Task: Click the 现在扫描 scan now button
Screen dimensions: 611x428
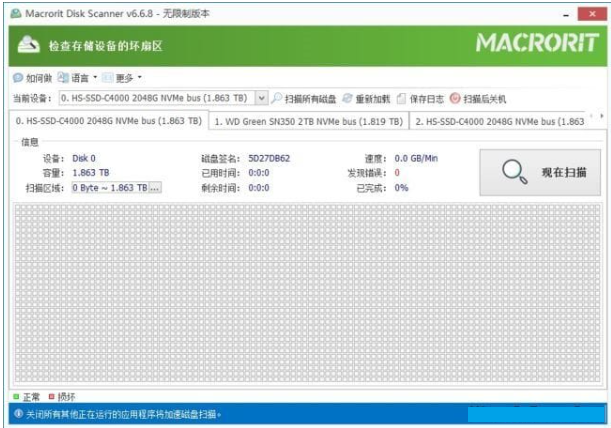Action: pos(540,172)
